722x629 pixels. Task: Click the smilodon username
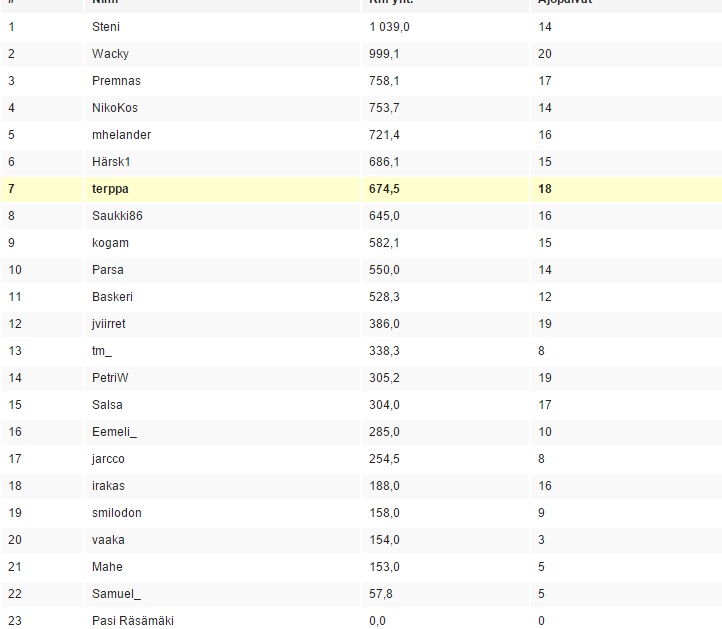tap(116, 513)
